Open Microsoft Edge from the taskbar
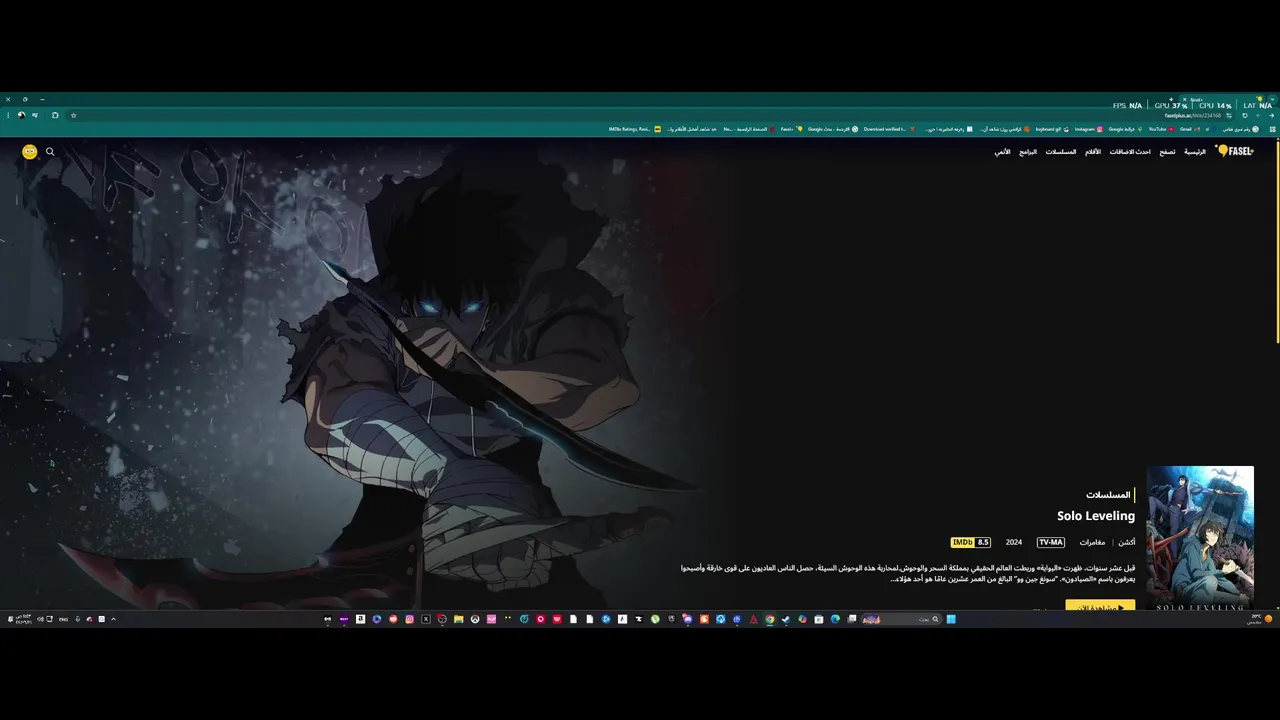Screen dimensions: 1280x720 (x=835, y=619)
